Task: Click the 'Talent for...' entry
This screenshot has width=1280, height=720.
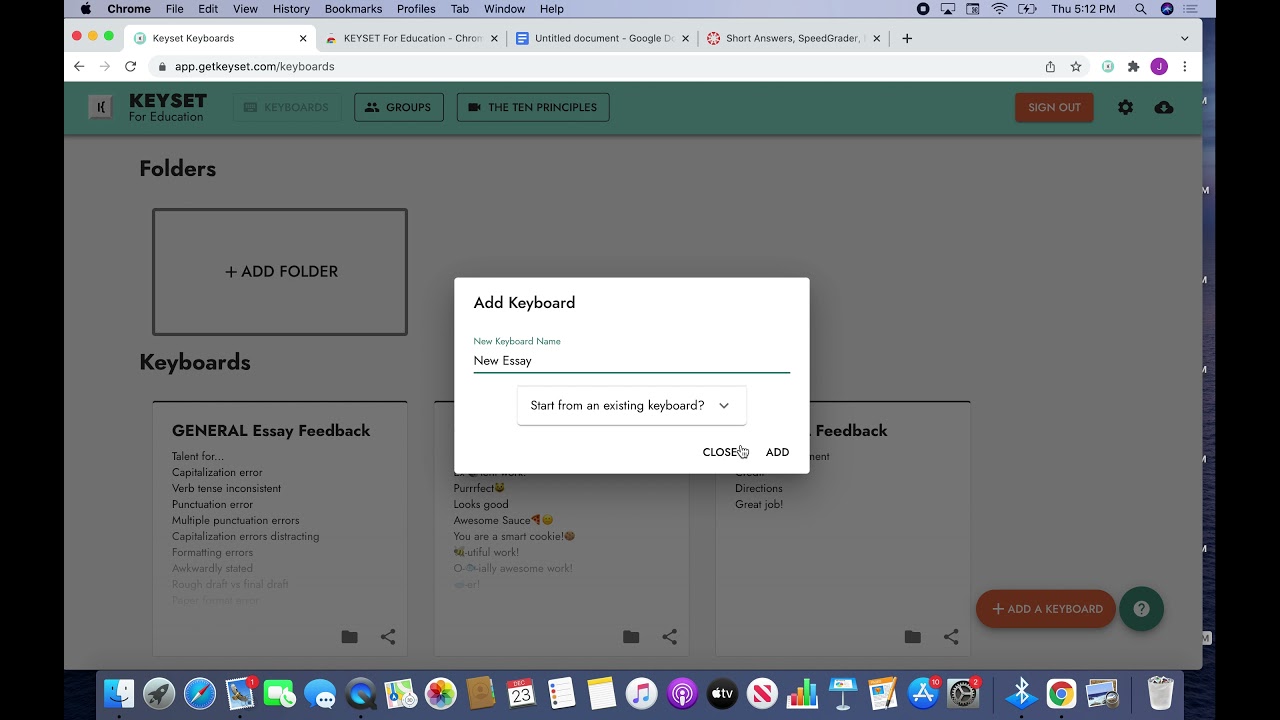Action: pos(198,456)
